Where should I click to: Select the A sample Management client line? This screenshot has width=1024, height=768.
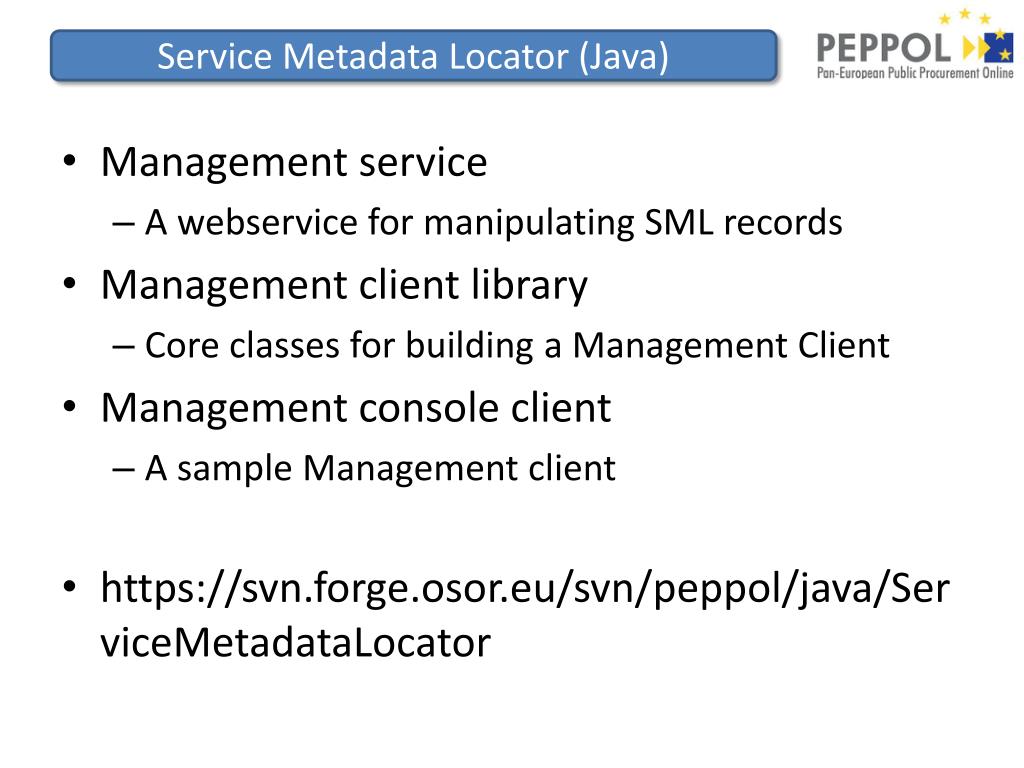coord(380,469)
